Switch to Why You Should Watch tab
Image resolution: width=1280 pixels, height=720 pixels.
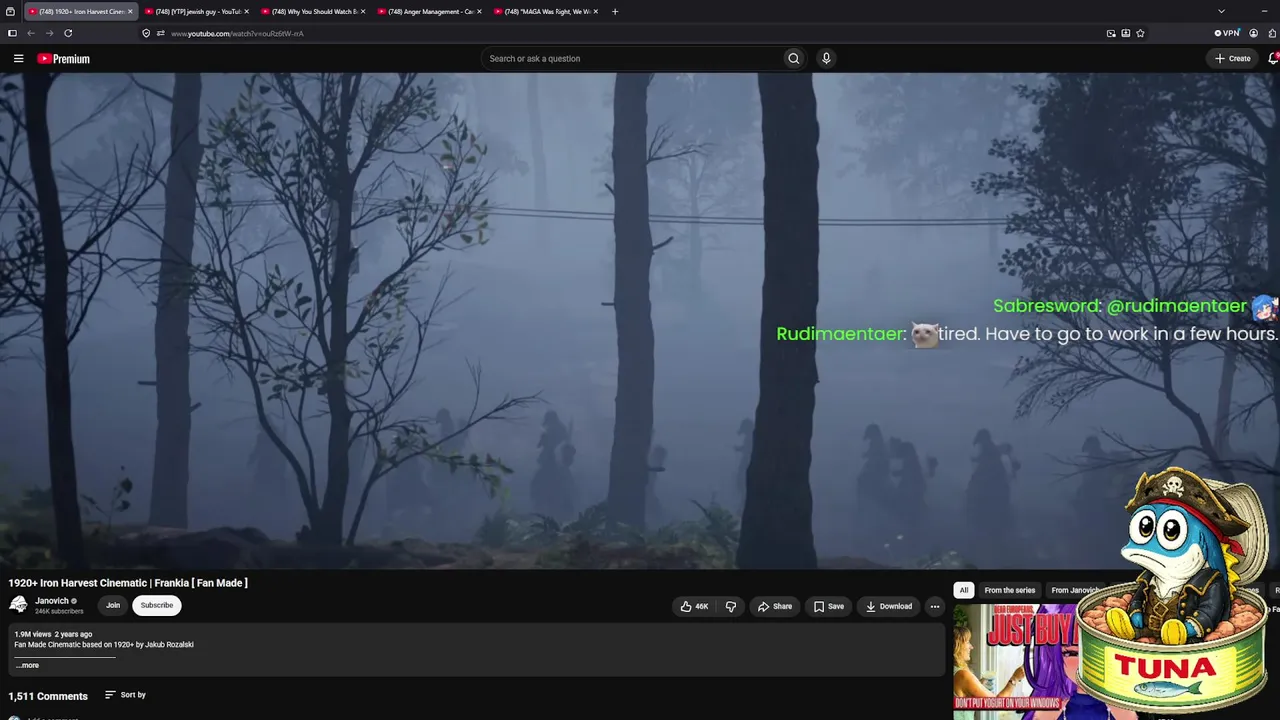(313, 12)
